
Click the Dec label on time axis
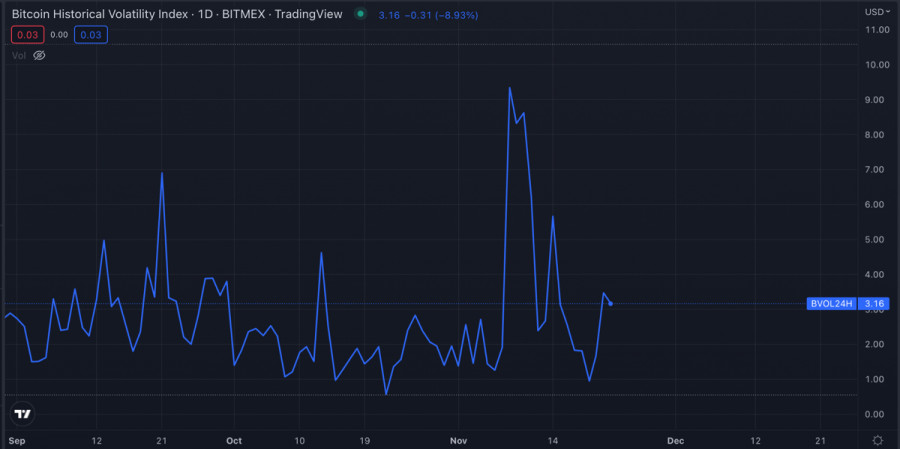[675, 440]
